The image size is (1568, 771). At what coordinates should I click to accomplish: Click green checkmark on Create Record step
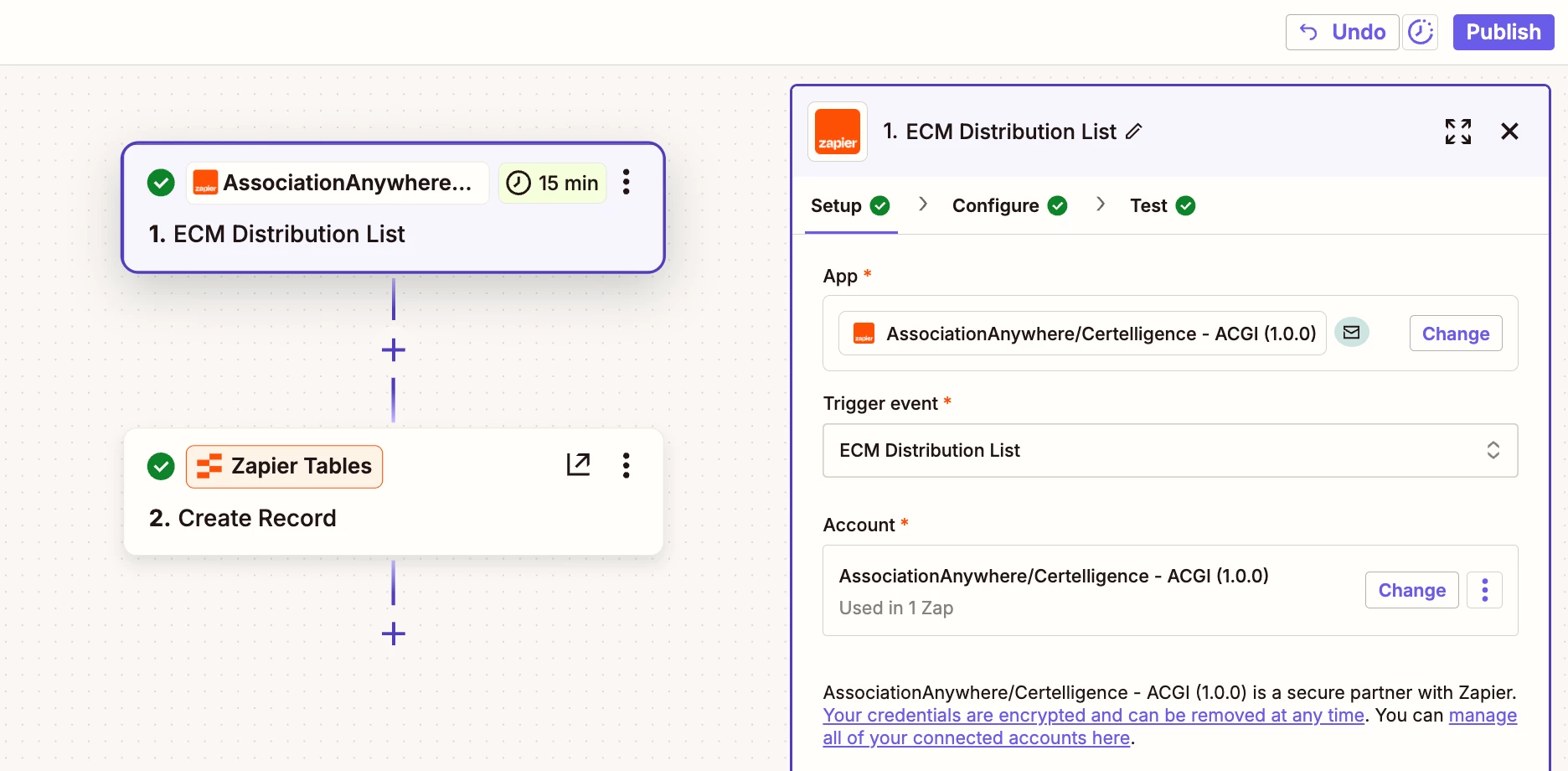point(161,466)
